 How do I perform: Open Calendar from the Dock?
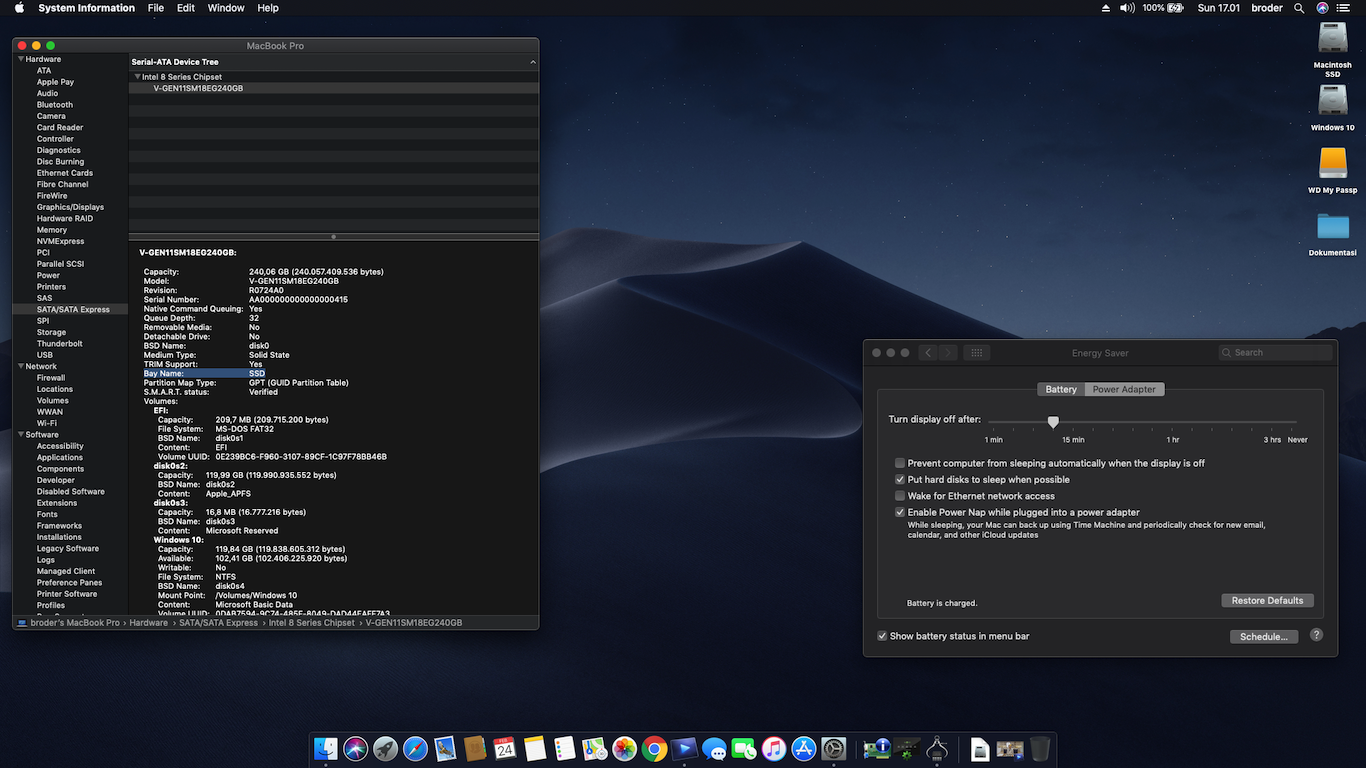[505, 749]
